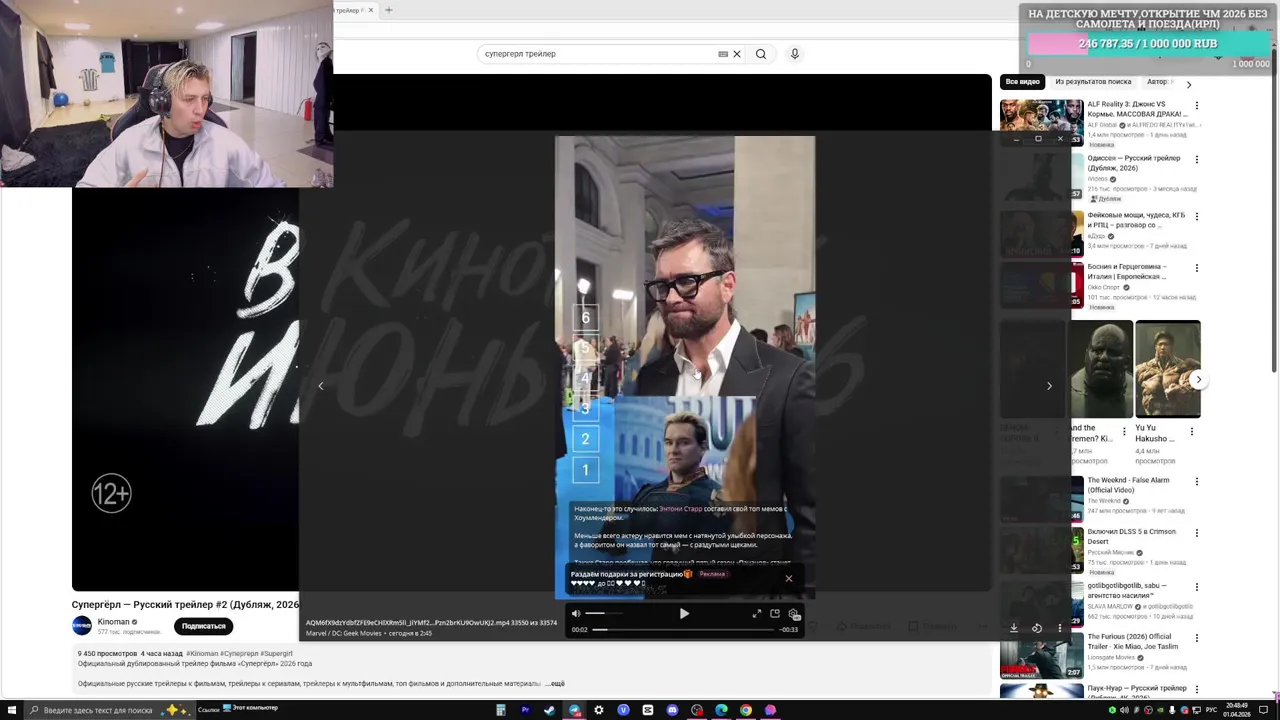
Task: Expand the description with '...ещё'
Action: [555, 684]
